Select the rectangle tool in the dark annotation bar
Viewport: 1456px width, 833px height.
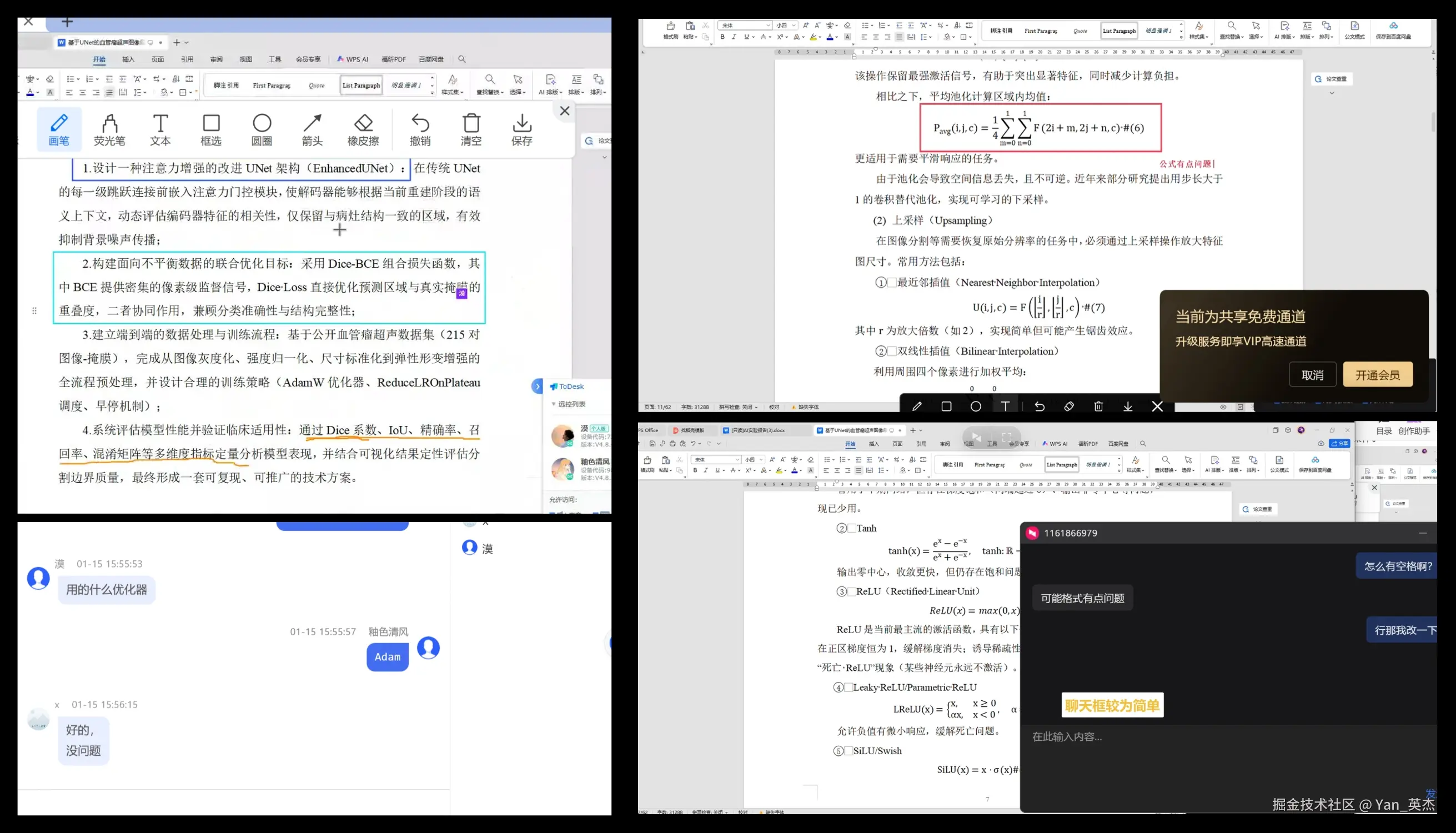pyautogui.click(x=946, y=406)
